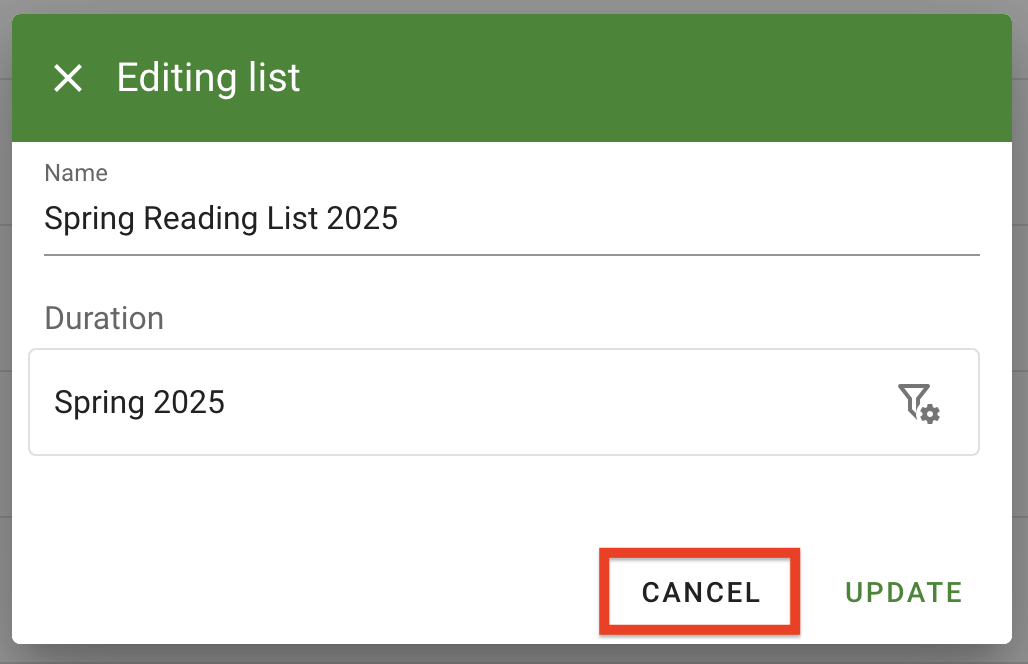Click the "Duration" section label

[x=104, y=318]
